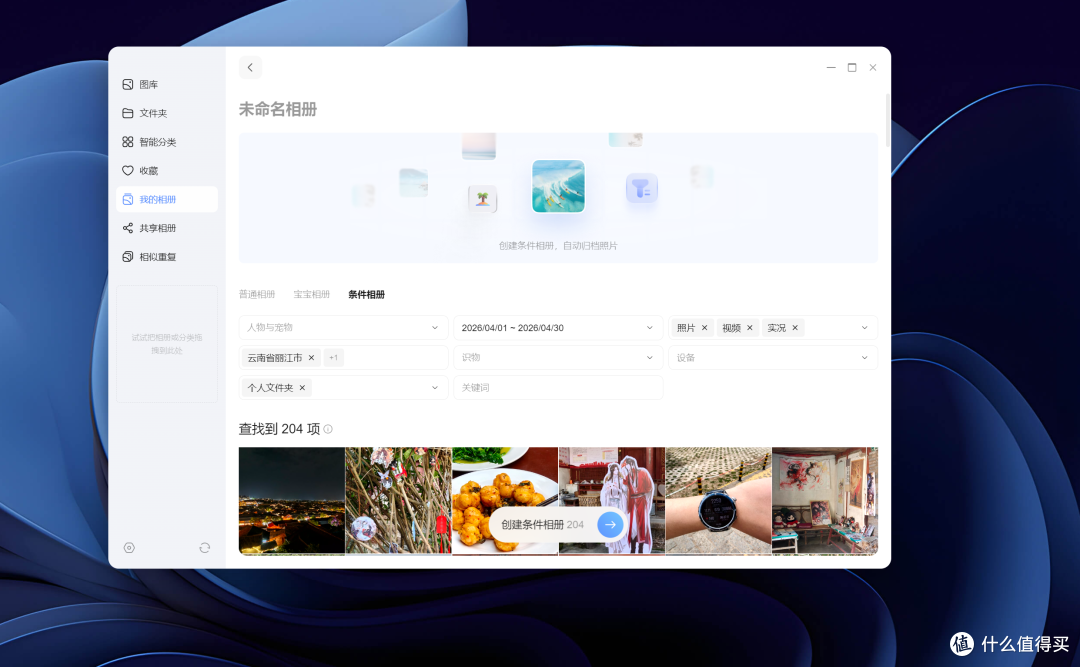Switch to the 宝宝相册 tab
This screenshot has height=667, width=1080.
coord(311,294)
